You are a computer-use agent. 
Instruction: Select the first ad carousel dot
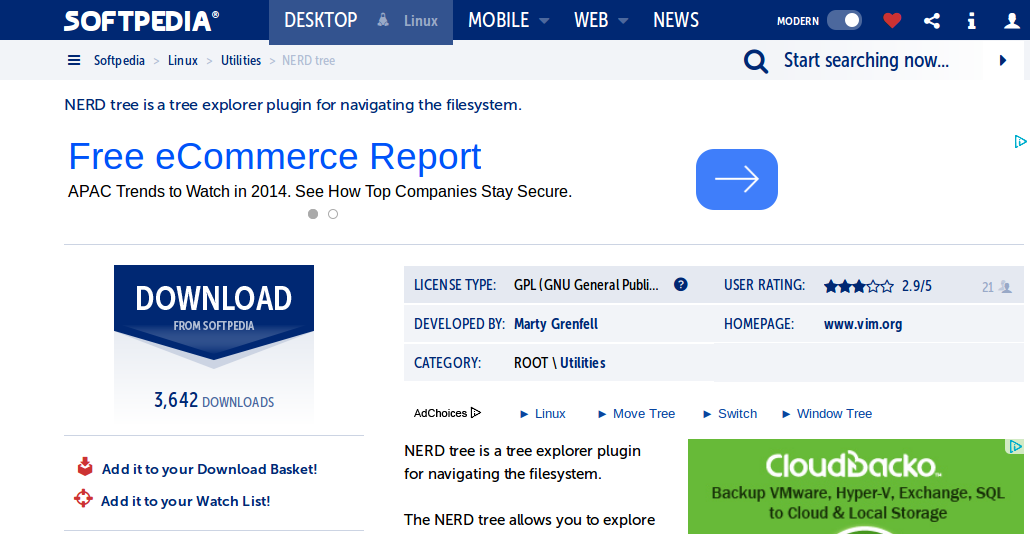[x=313, y=214]
